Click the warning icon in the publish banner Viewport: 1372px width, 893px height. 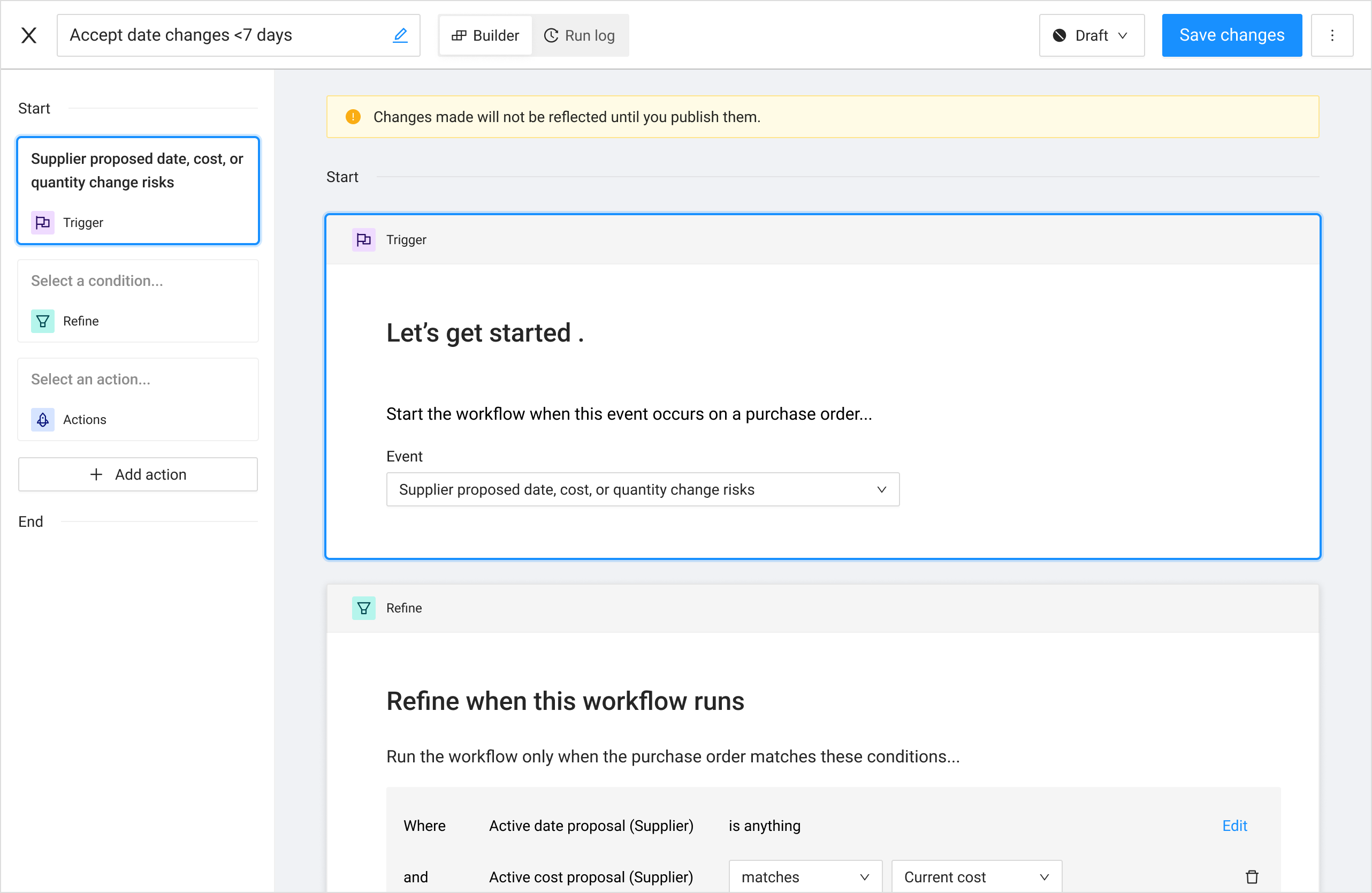click(x=353, y=117)
